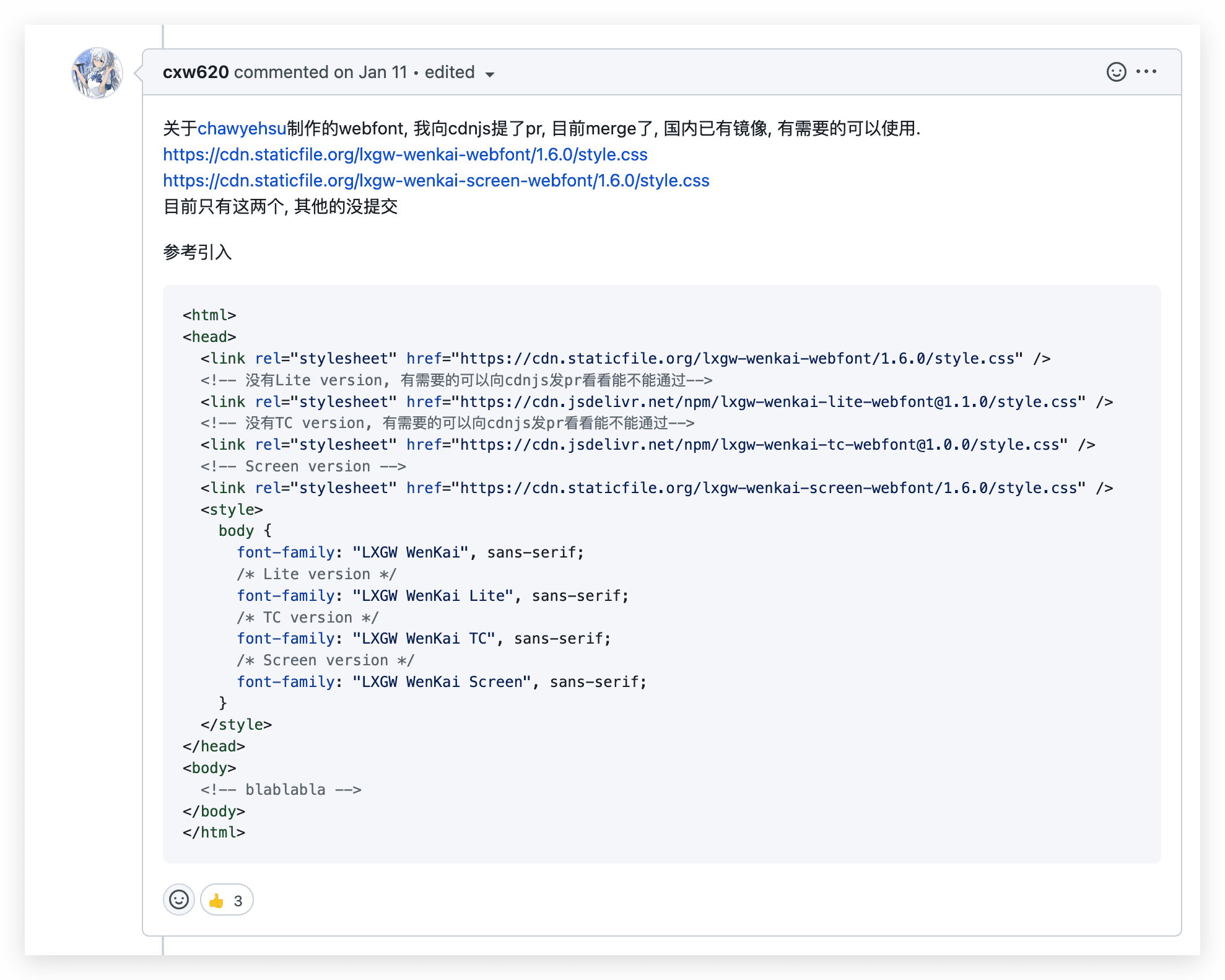
Task: Click the '"LXGW WenKai", sans-serif;' font-family line
Action: 411,552
